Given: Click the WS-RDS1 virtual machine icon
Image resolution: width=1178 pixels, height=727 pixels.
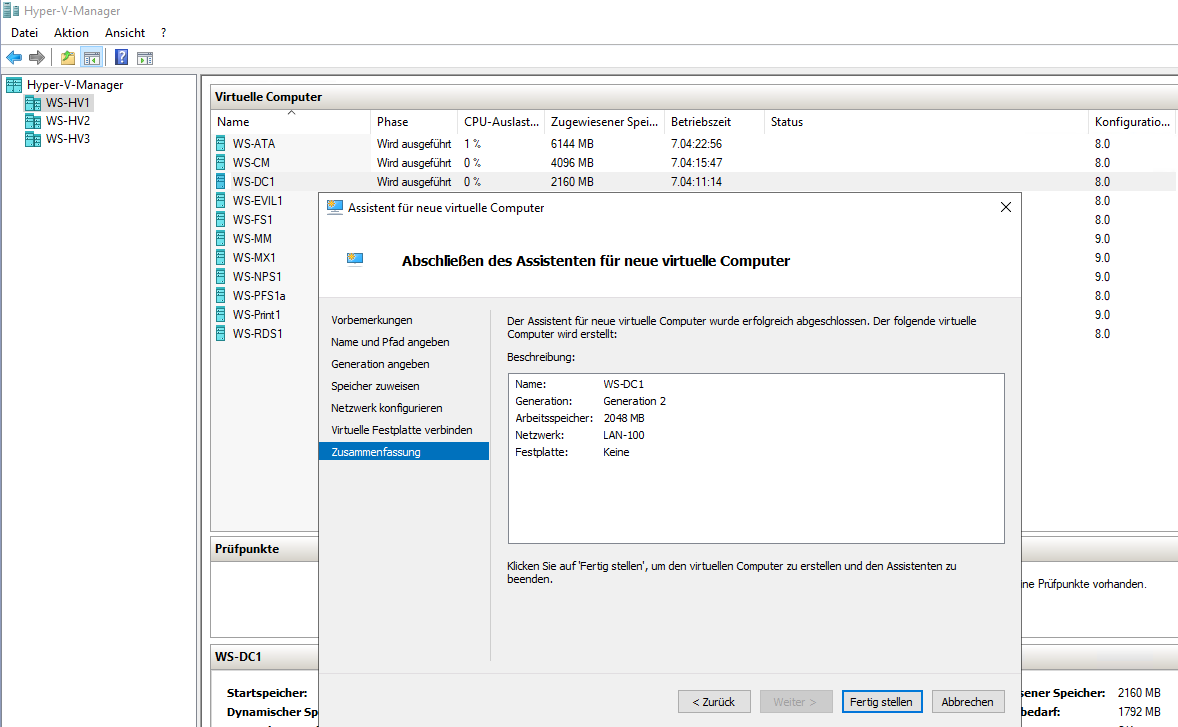Looking at the screenshot, I should 221,333.
